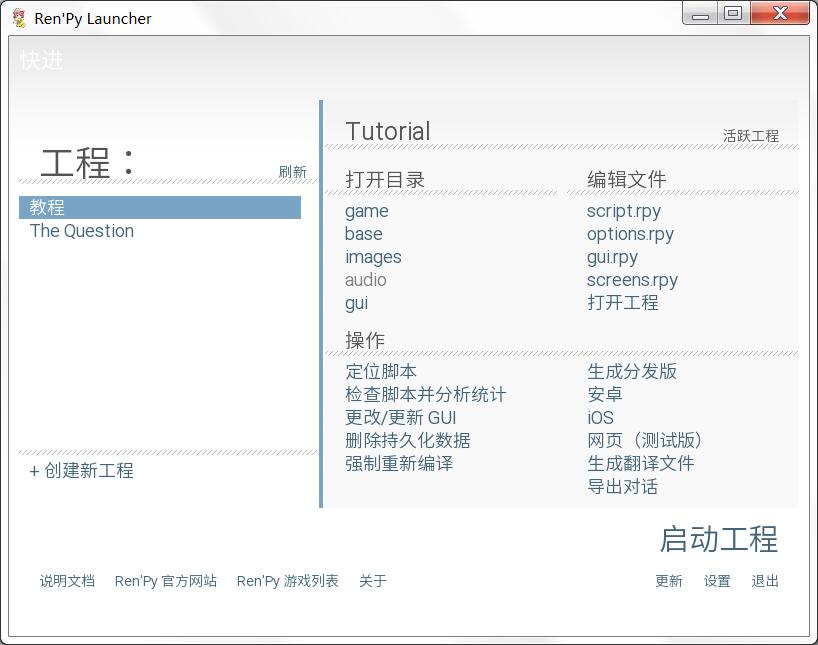This screenshot has height=645, width=818.
Task: Refresh project list via 刷新
Action: pos(292,172)
